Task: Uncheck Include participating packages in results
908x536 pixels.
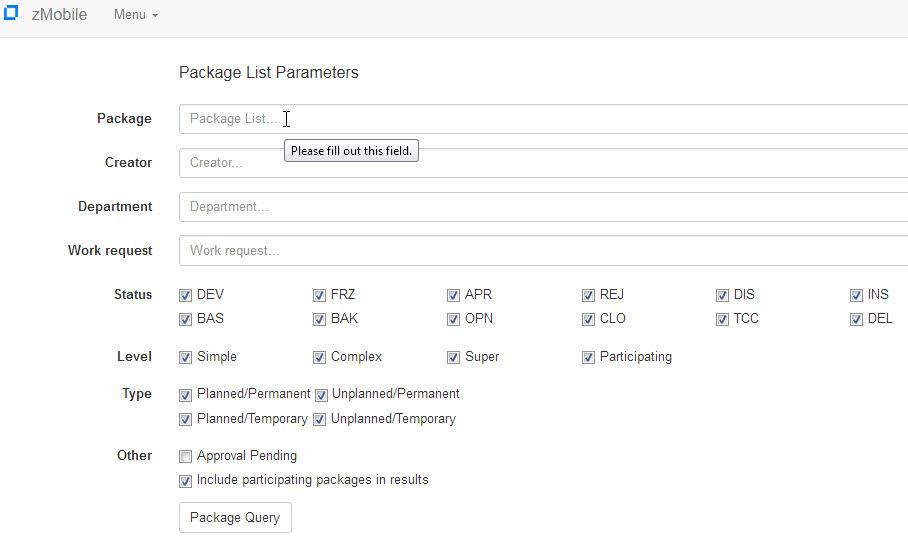Action: click(x=186, y=481)
